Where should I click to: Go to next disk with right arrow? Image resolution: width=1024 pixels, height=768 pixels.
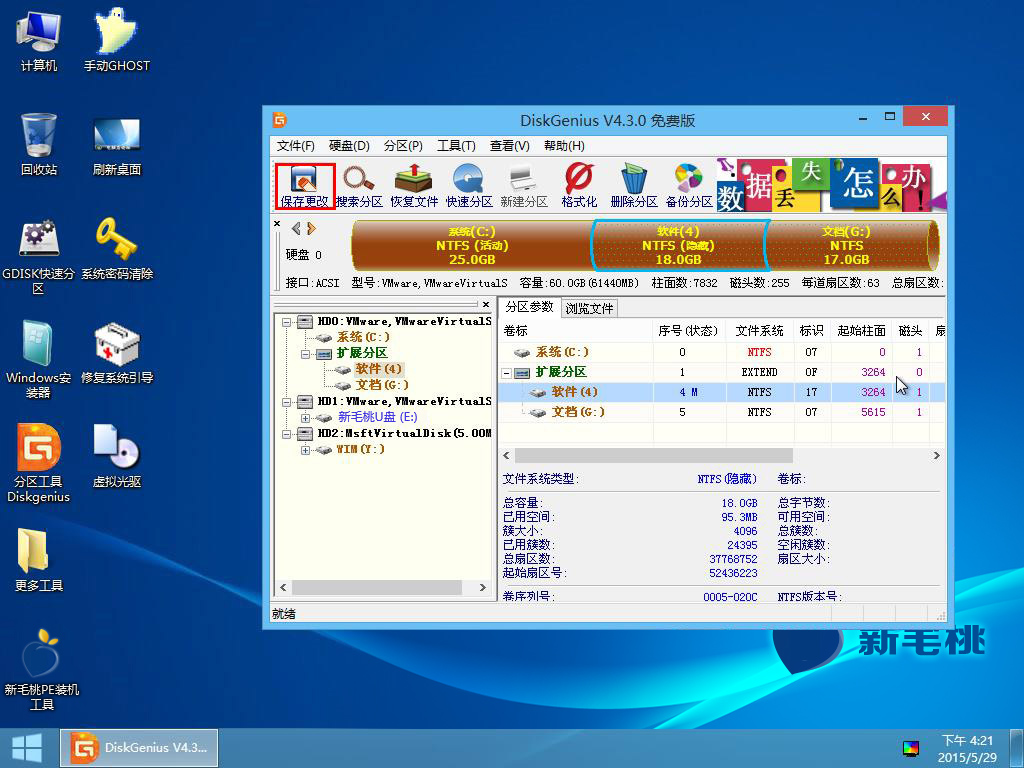[x=311, y=228]
